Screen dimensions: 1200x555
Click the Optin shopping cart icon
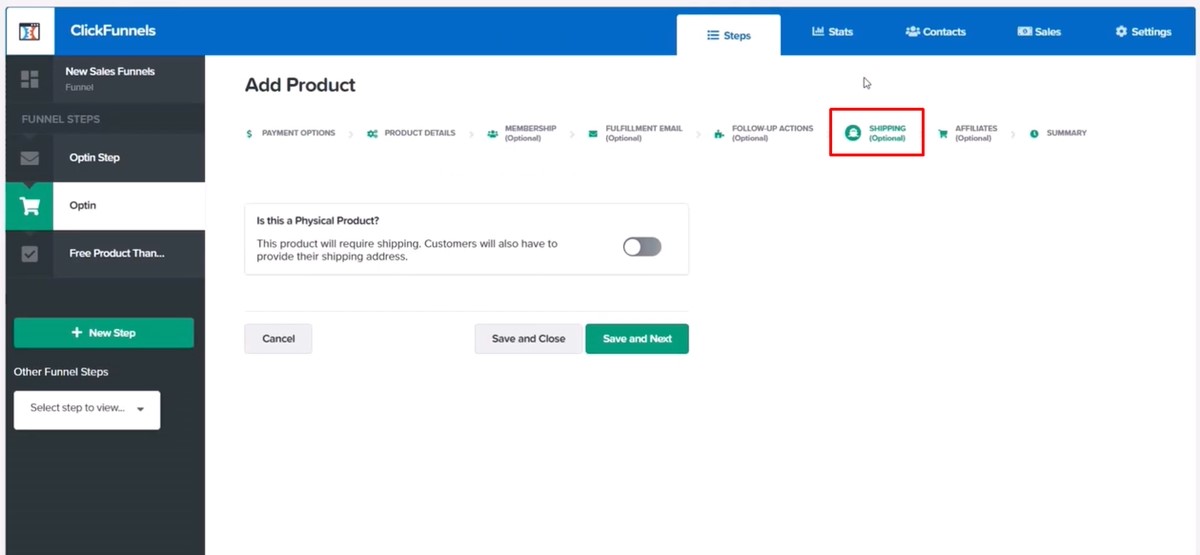tap(30, 206)
